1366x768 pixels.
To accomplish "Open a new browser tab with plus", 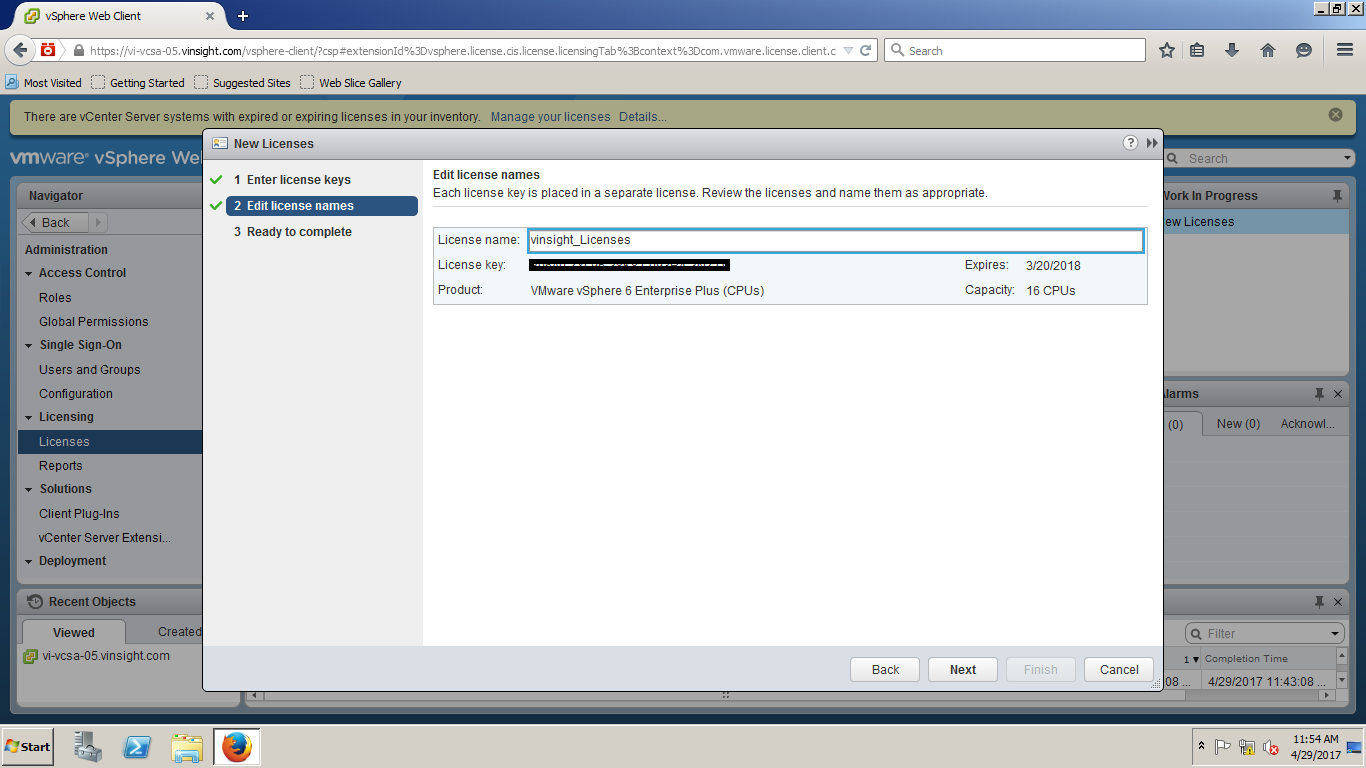I will (x=243, y=16).
